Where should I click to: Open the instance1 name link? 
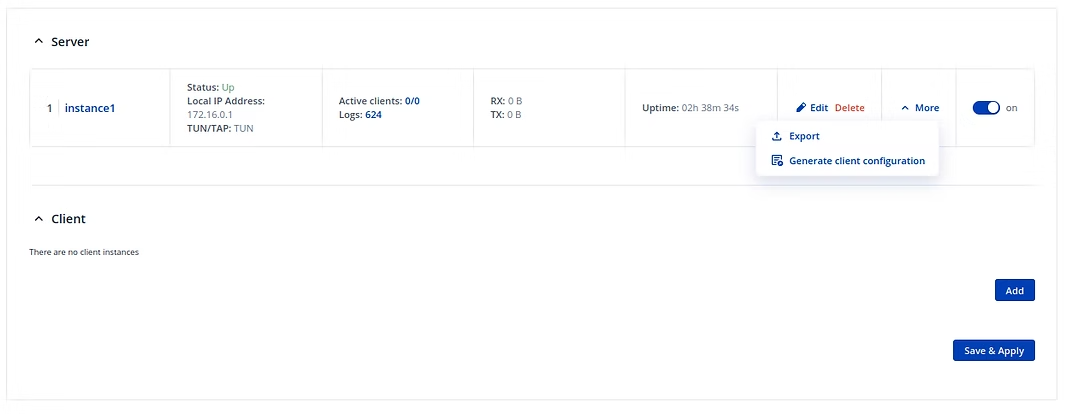[x=90, y=108]
